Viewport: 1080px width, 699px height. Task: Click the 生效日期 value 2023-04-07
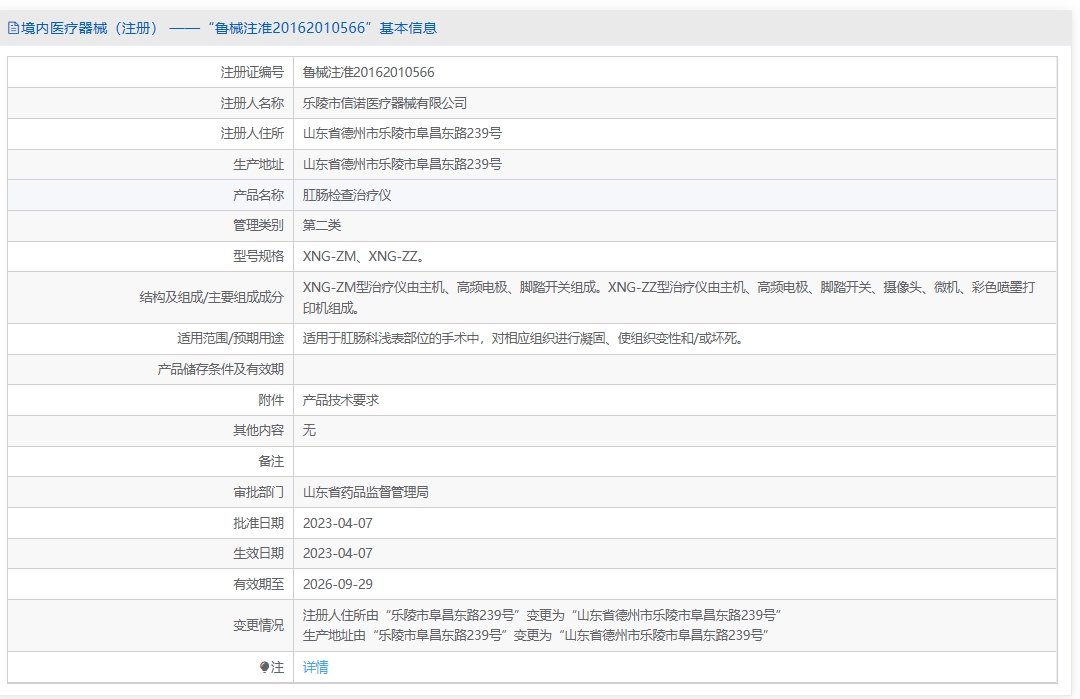pos(338,554)
